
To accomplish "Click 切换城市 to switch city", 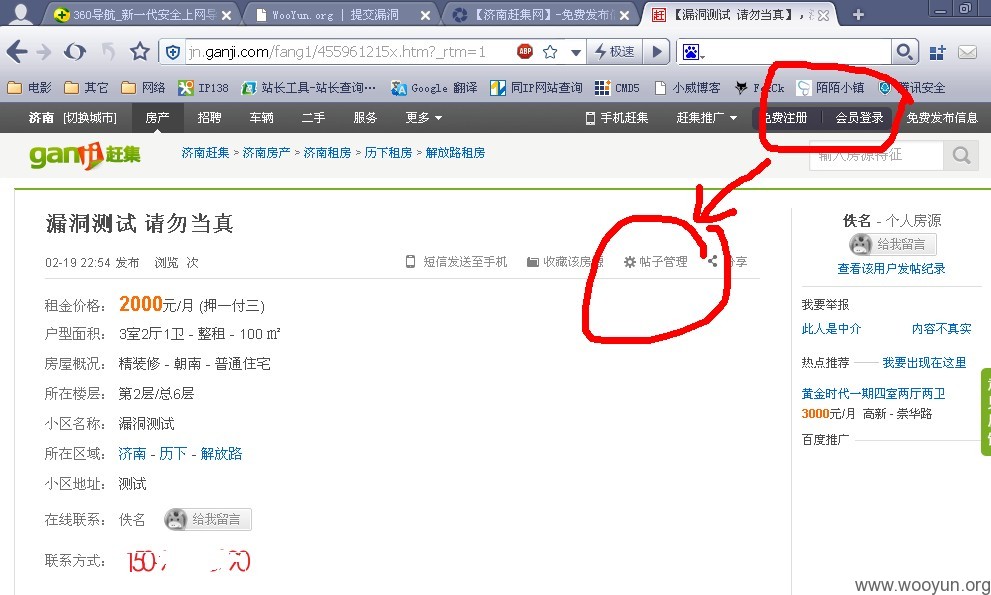I will [x=90, y=118].
